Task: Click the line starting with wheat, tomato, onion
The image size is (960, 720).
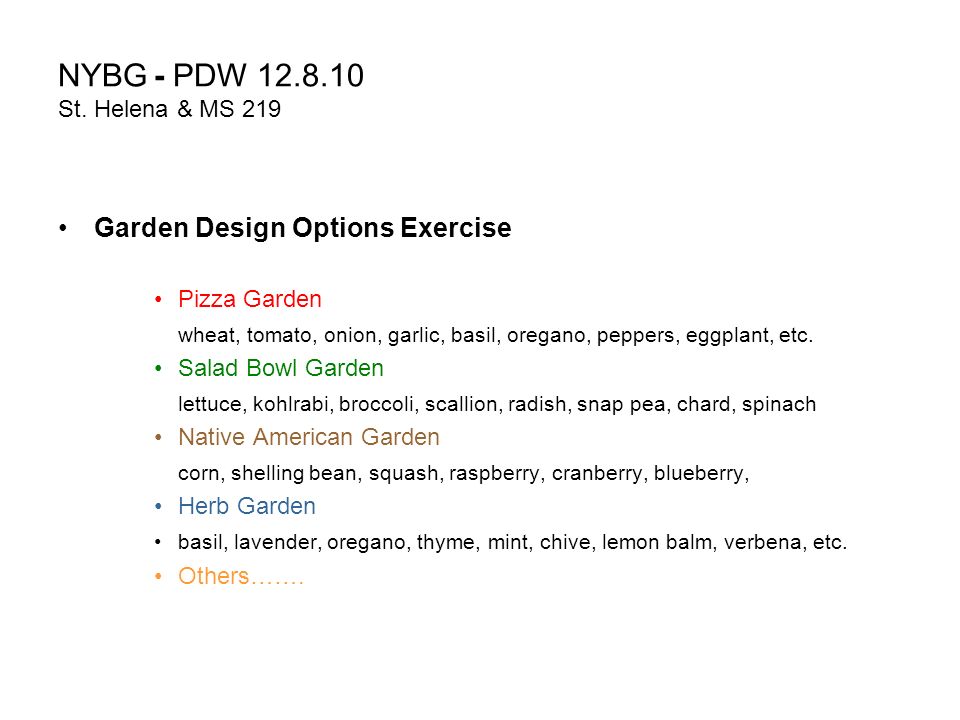Action: pos(495,336)
